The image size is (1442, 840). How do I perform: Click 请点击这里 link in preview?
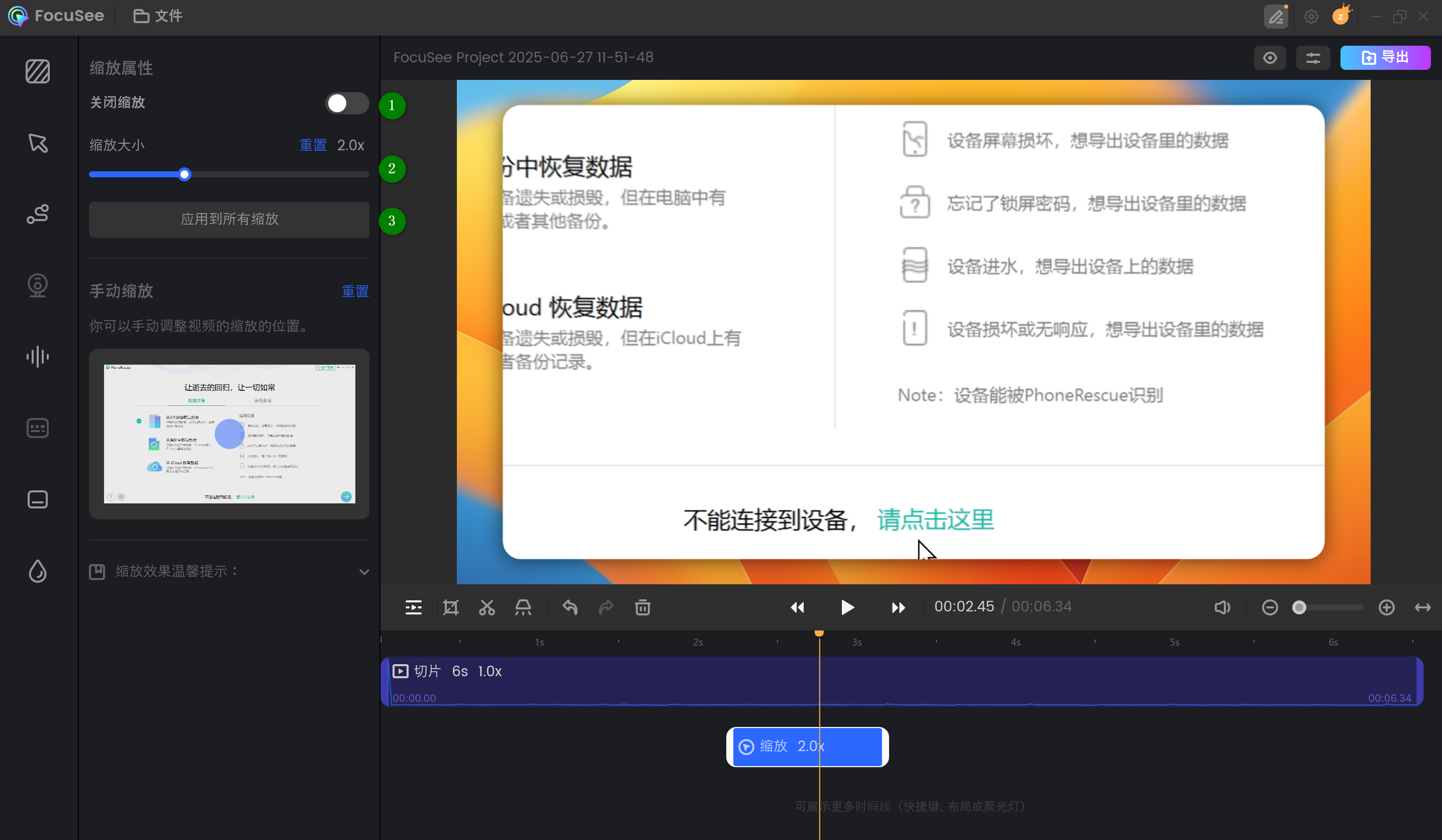(935, 520)
